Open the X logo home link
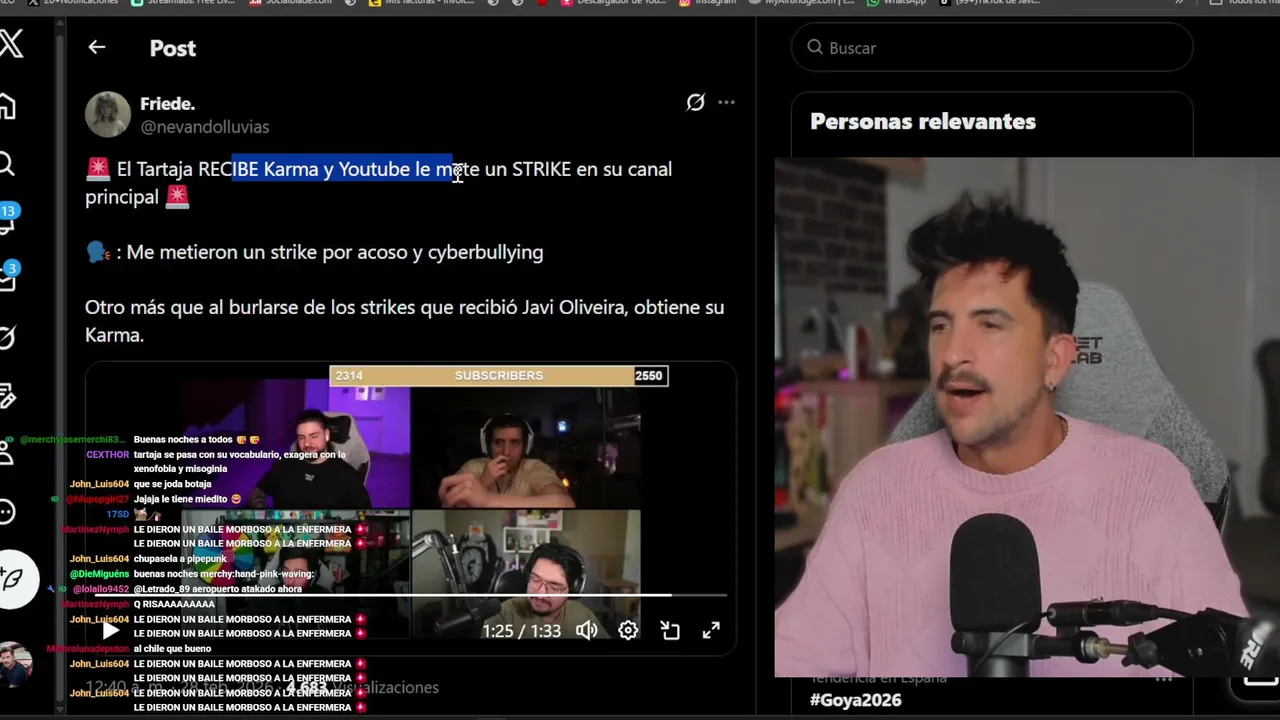 [x=10, y=44]
